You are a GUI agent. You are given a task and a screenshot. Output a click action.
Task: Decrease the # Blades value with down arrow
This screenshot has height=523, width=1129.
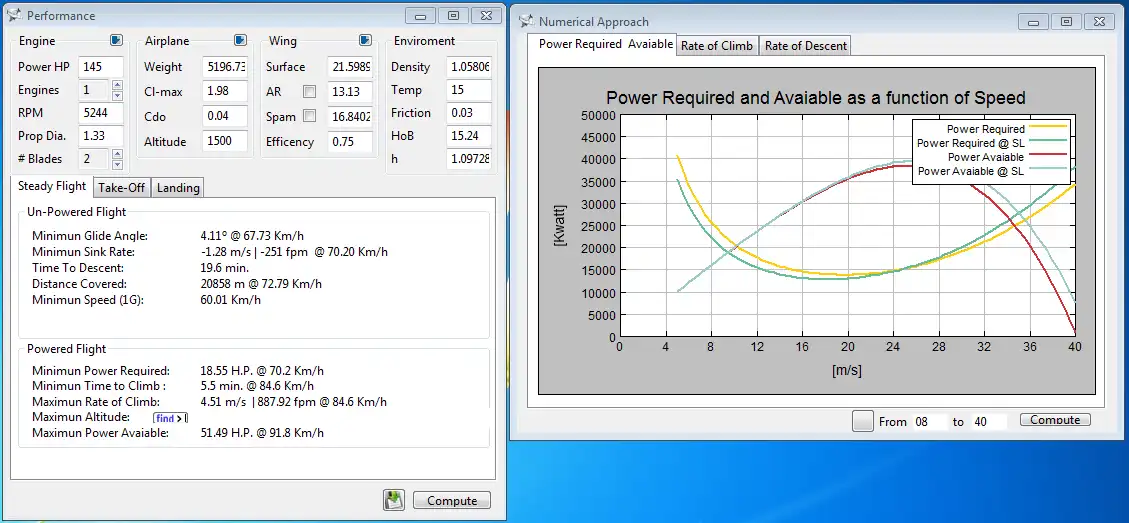click(x=116, y=164)
